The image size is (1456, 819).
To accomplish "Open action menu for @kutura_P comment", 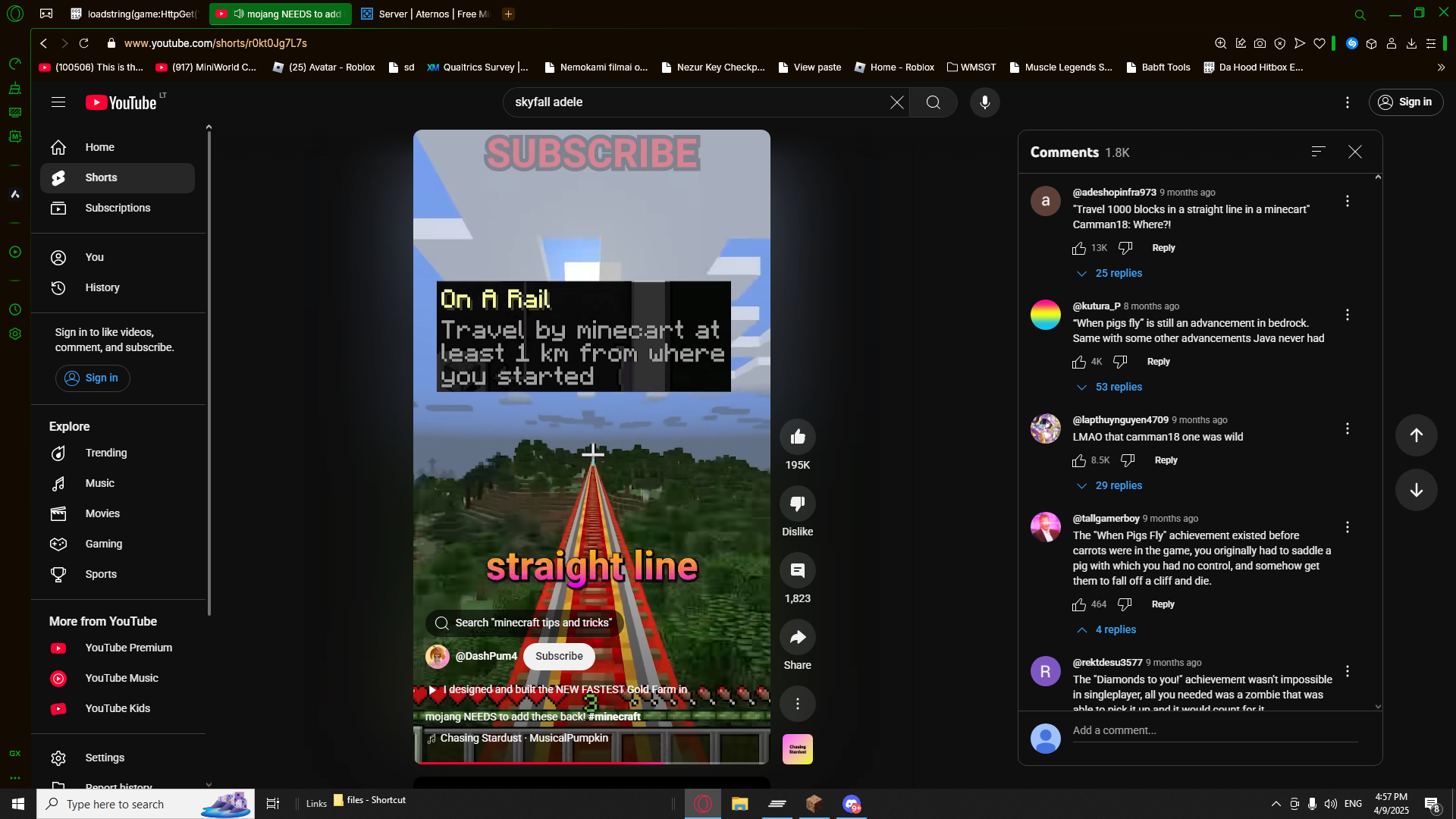I will [x=1348, y=315].
